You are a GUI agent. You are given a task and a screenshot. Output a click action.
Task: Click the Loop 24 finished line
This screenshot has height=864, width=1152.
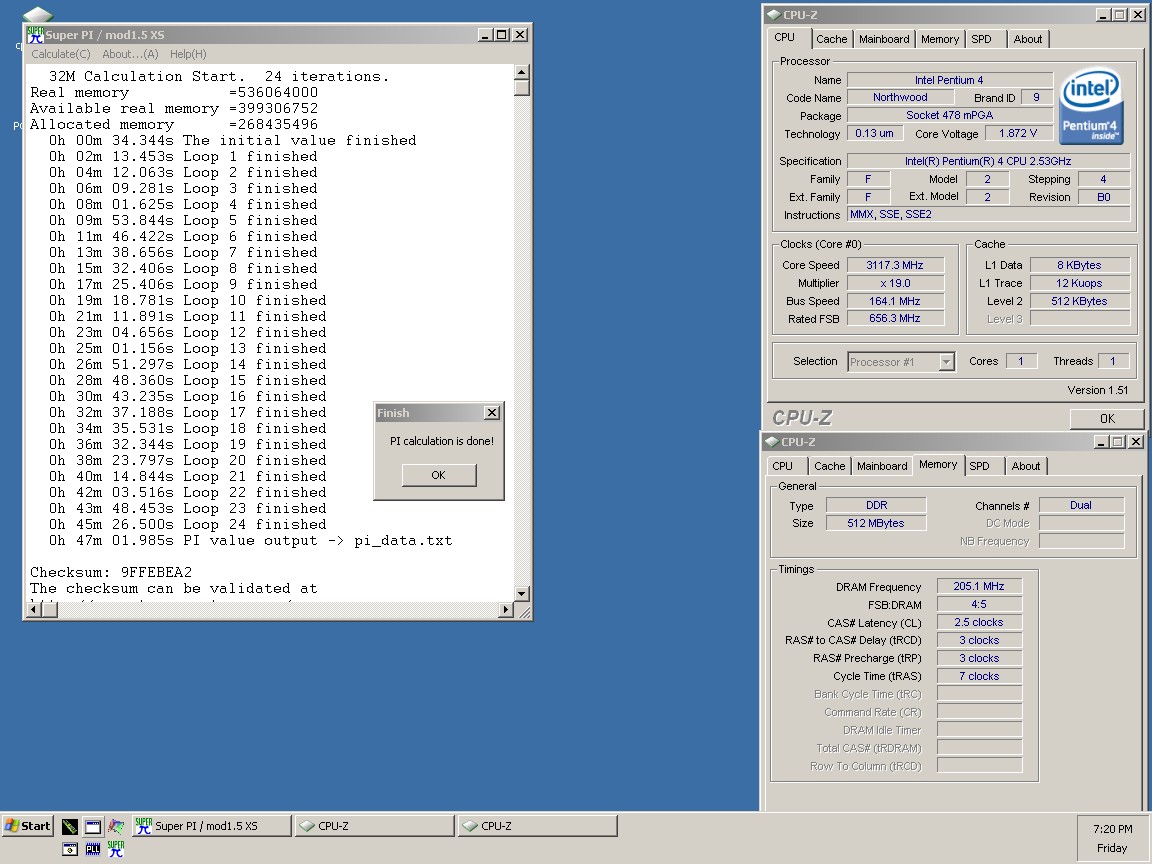point(187,525)
